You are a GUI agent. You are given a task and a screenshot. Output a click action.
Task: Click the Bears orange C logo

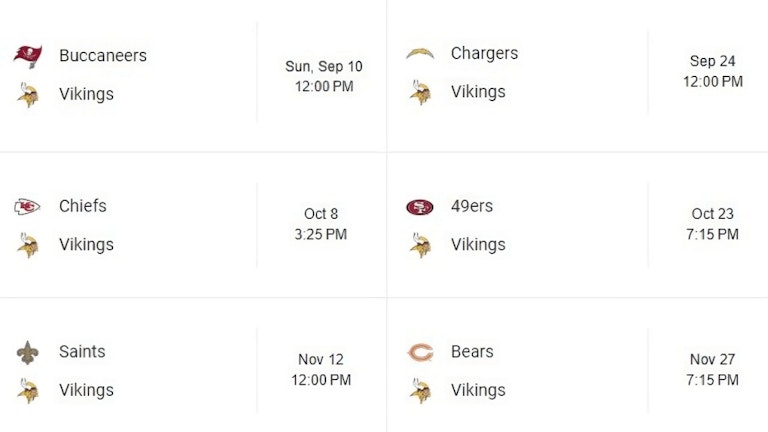pos(420,352)
